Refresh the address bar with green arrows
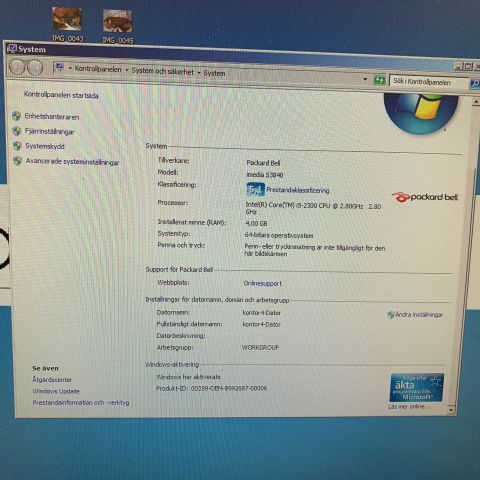480x480 pixels. pos(379,80)
